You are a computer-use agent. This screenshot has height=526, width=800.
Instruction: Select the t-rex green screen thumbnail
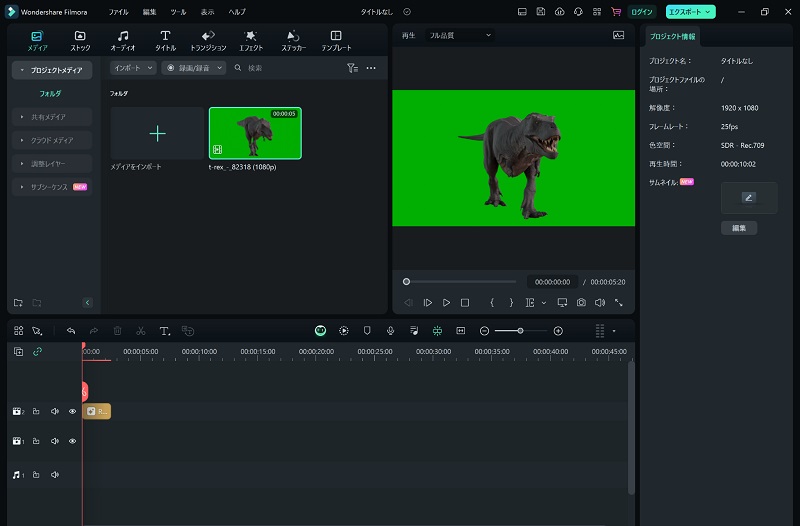(255, 133)
